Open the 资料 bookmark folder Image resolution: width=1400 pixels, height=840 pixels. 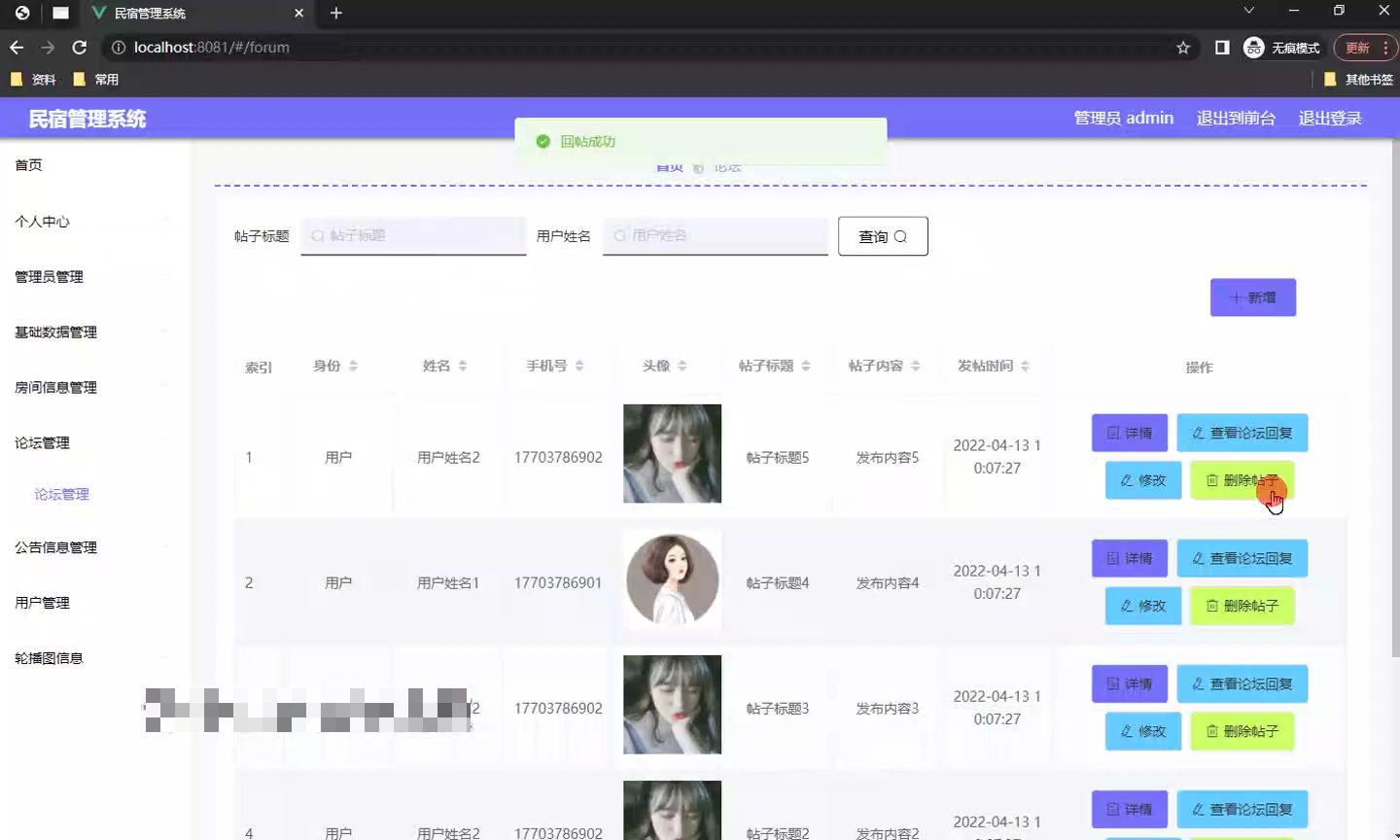point(33,80)
